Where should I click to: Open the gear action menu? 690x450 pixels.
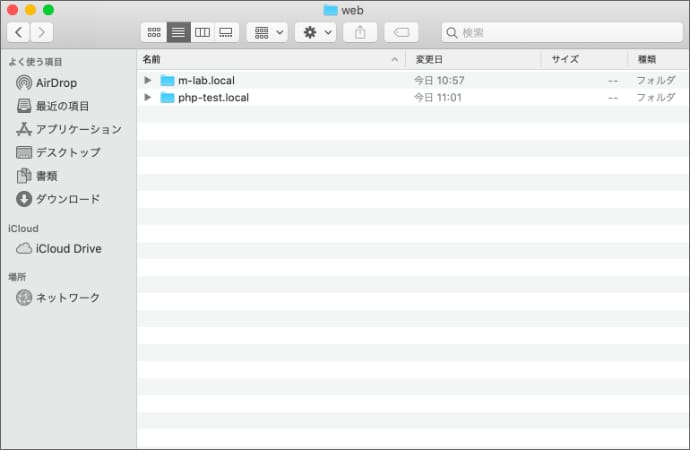click(315, 33)
